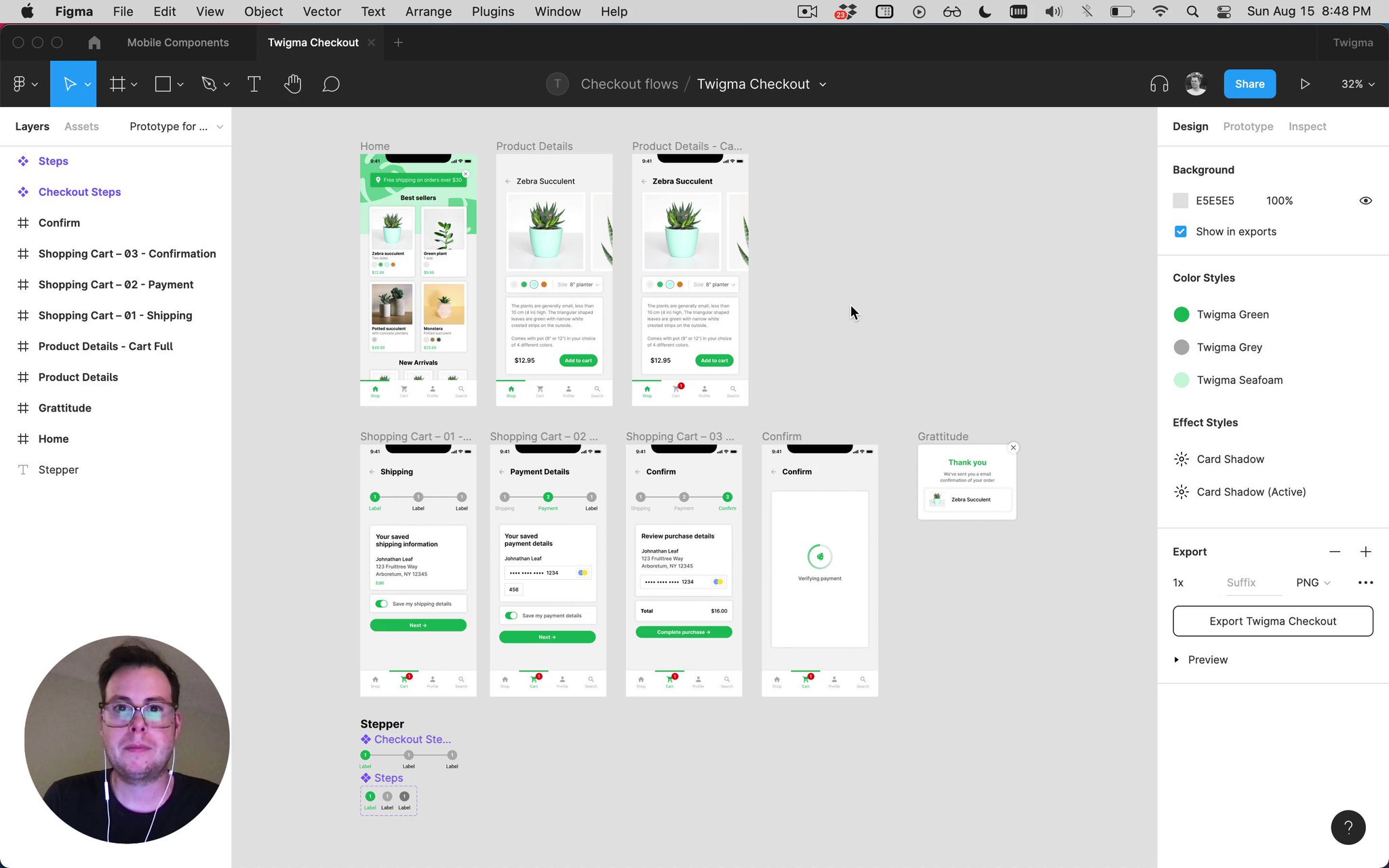Screen dimensions: 1389x868
Task: Select the Grattitude frame in the Layers panel
Action: (64, 408)
